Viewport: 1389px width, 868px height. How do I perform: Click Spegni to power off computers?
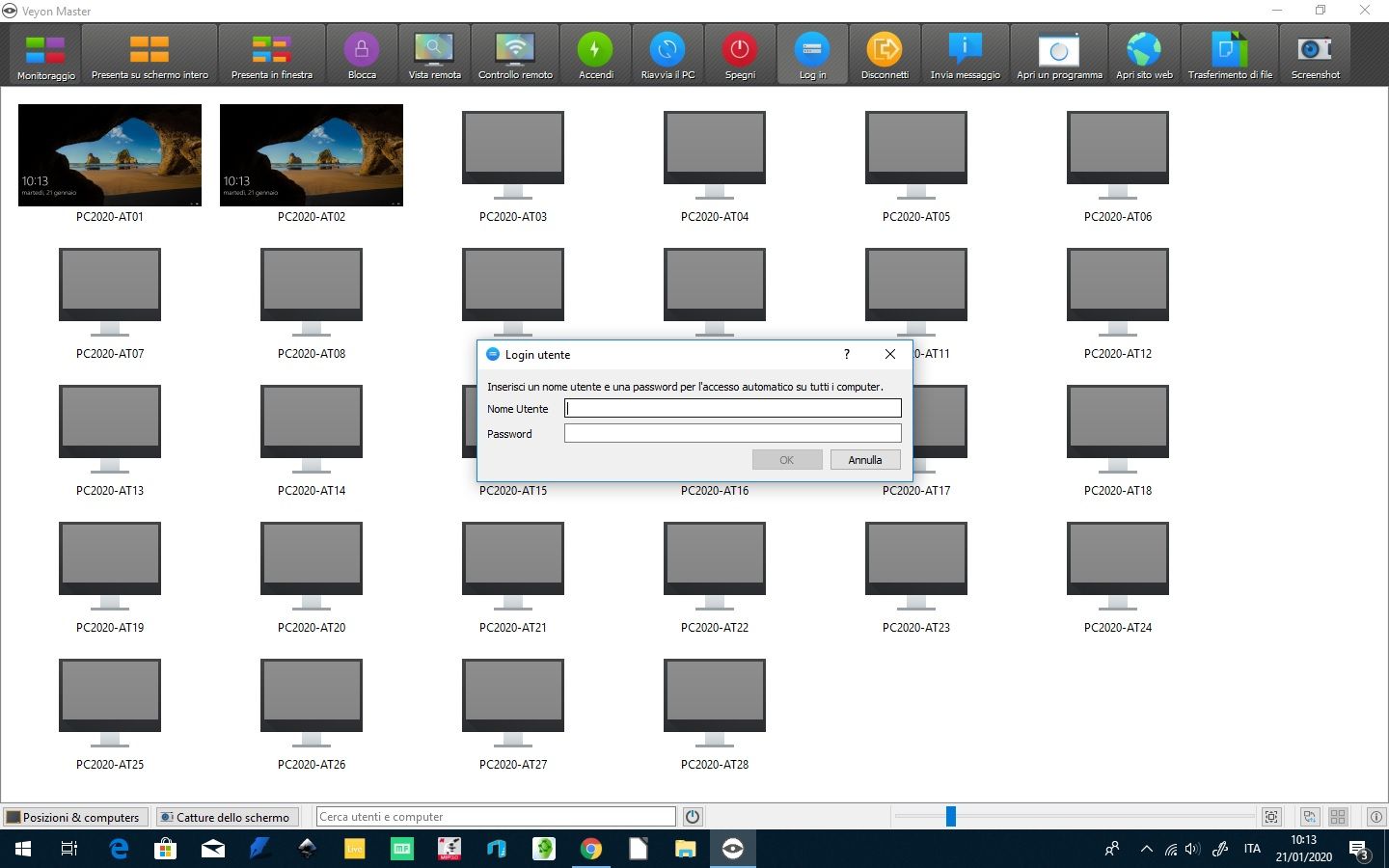740,55
